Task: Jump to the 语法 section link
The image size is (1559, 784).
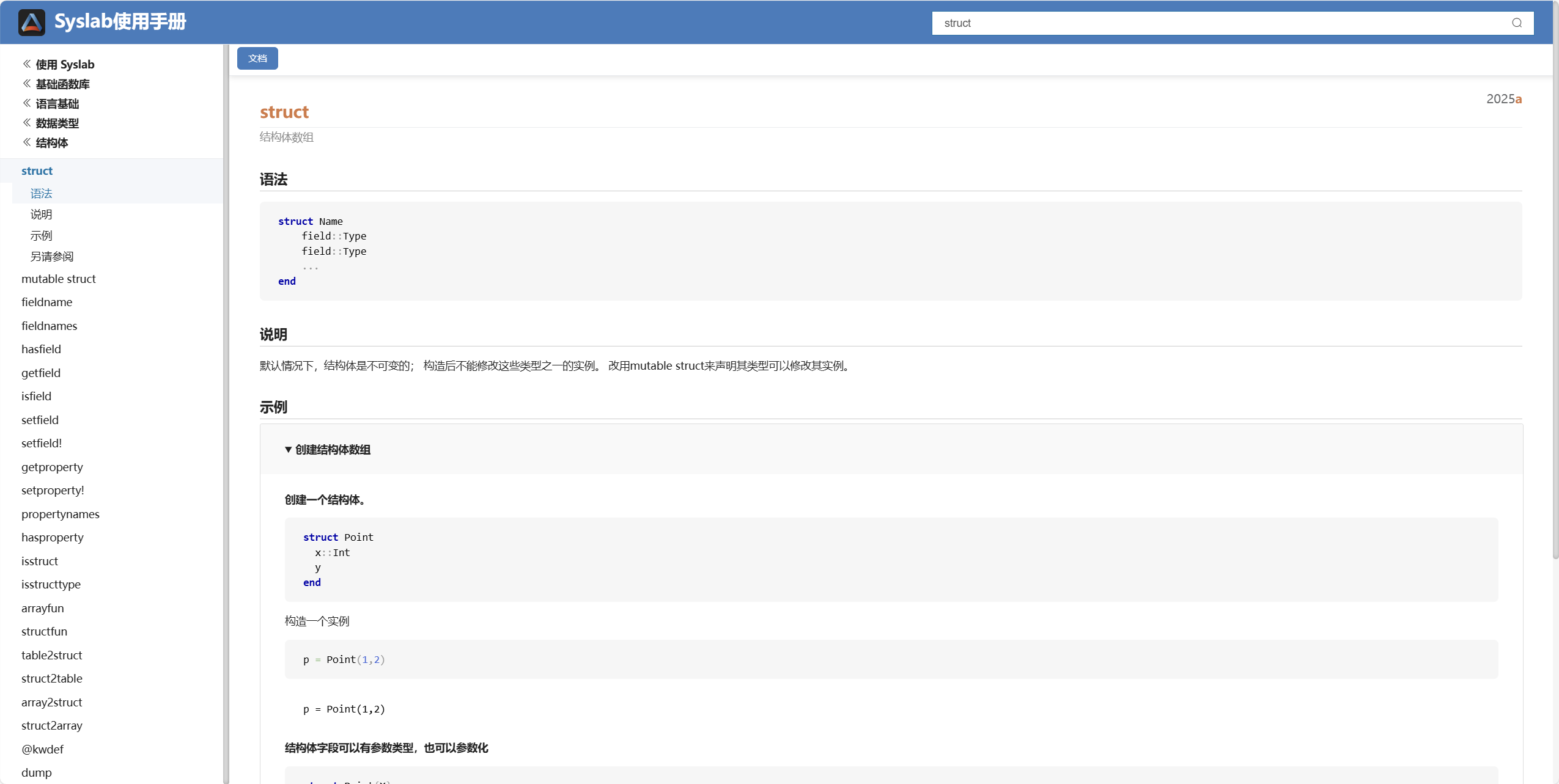Action: point(41,193)
